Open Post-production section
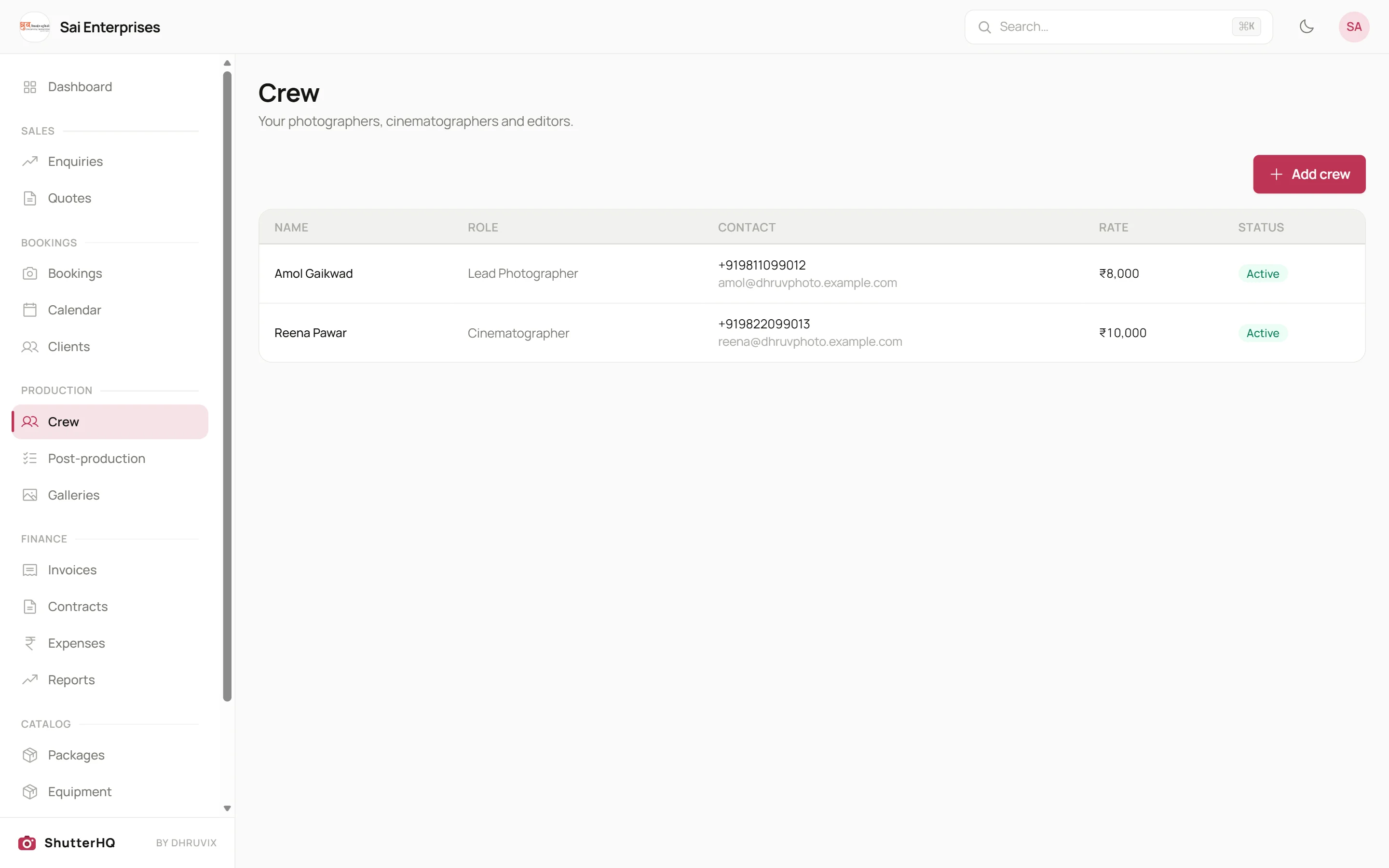 [109, 458]
